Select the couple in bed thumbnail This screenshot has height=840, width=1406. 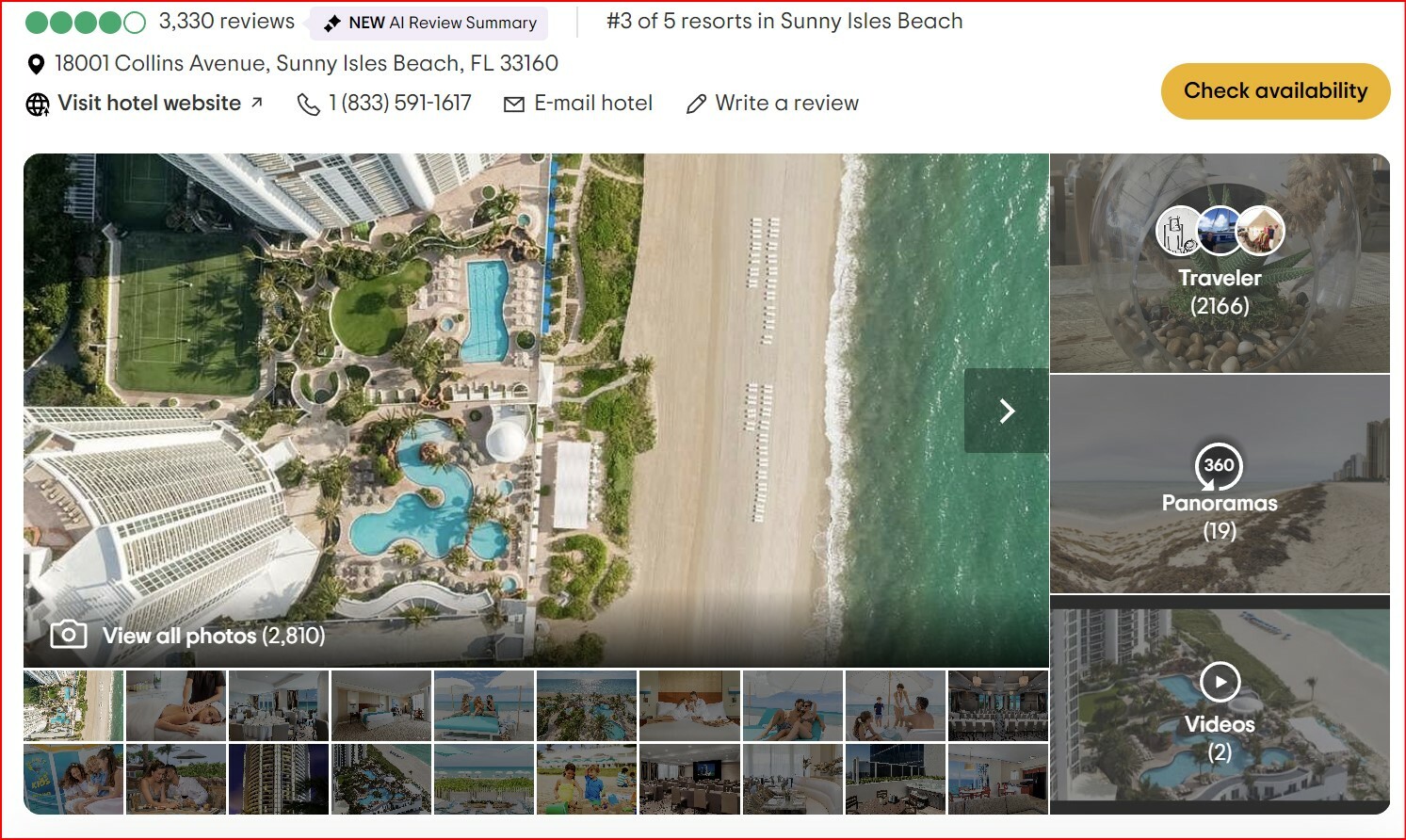[689, 705]
